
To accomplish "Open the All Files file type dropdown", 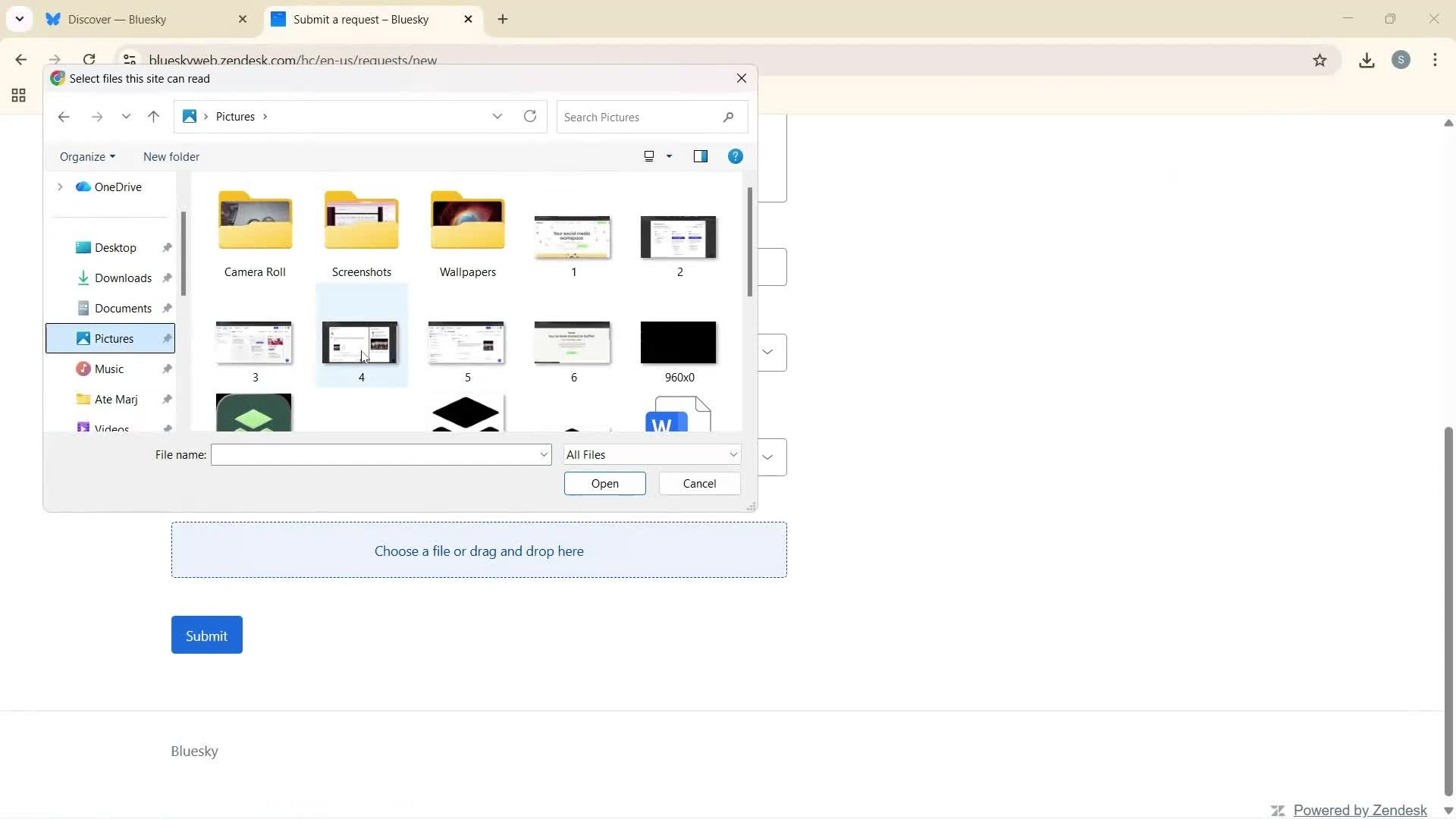I will [x=651, y=454].
